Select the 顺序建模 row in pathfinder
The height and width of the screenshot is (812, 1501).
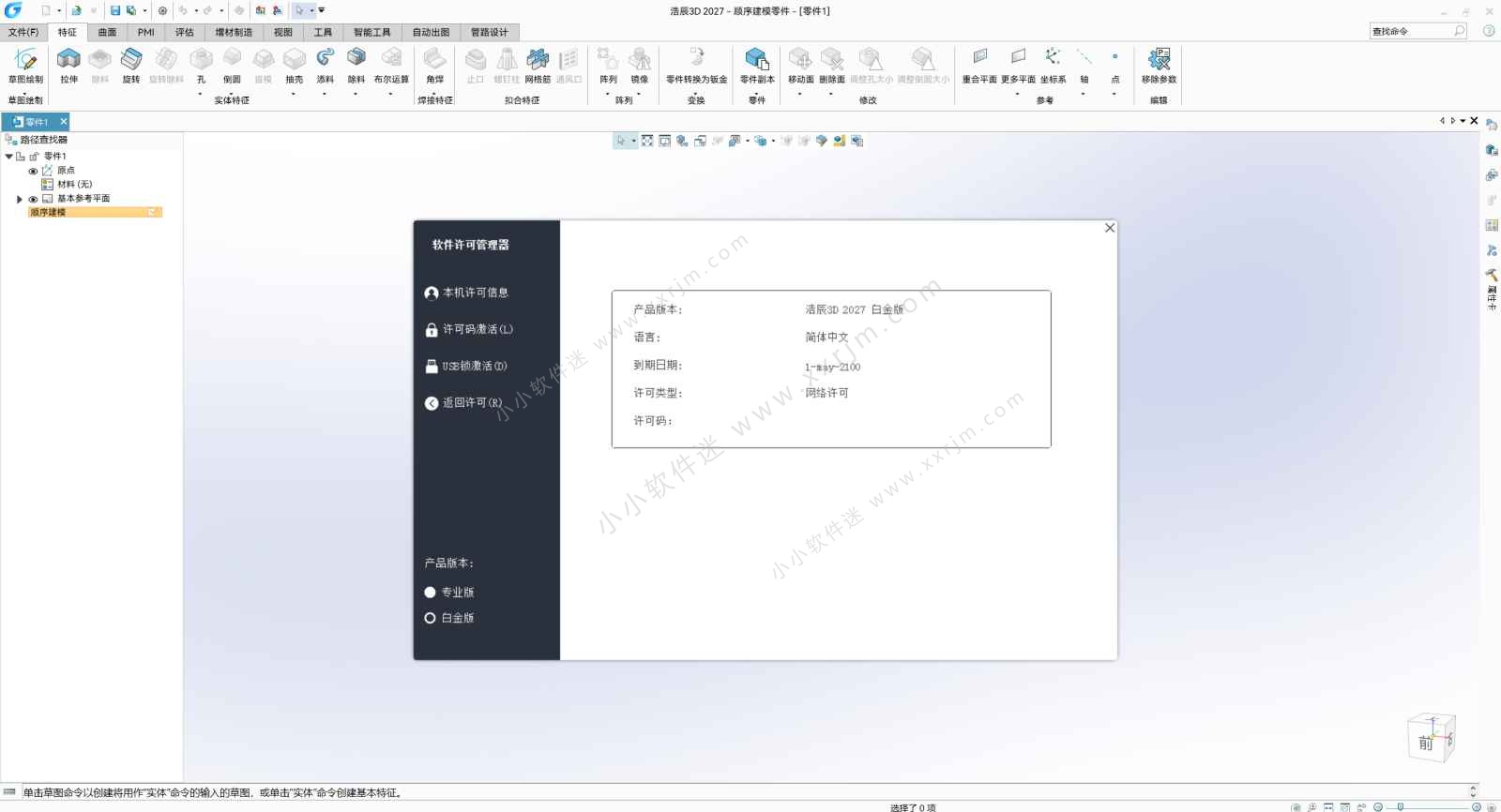pos(95,213)
